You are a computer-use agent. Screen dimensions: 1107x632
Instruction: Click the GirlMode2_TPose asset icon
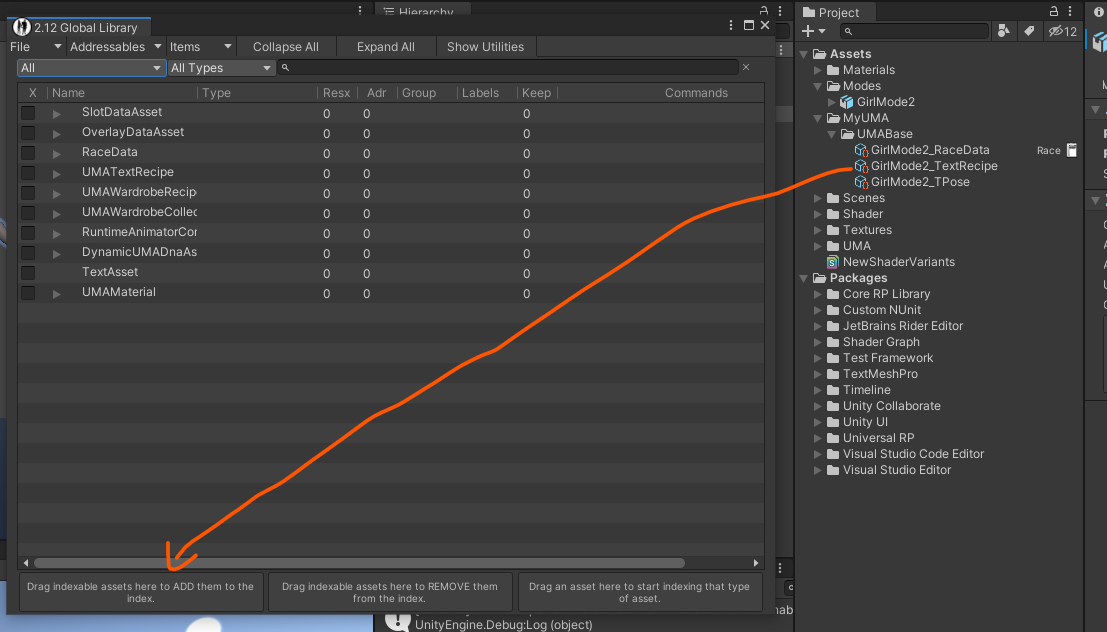click(x=861, y=182)
